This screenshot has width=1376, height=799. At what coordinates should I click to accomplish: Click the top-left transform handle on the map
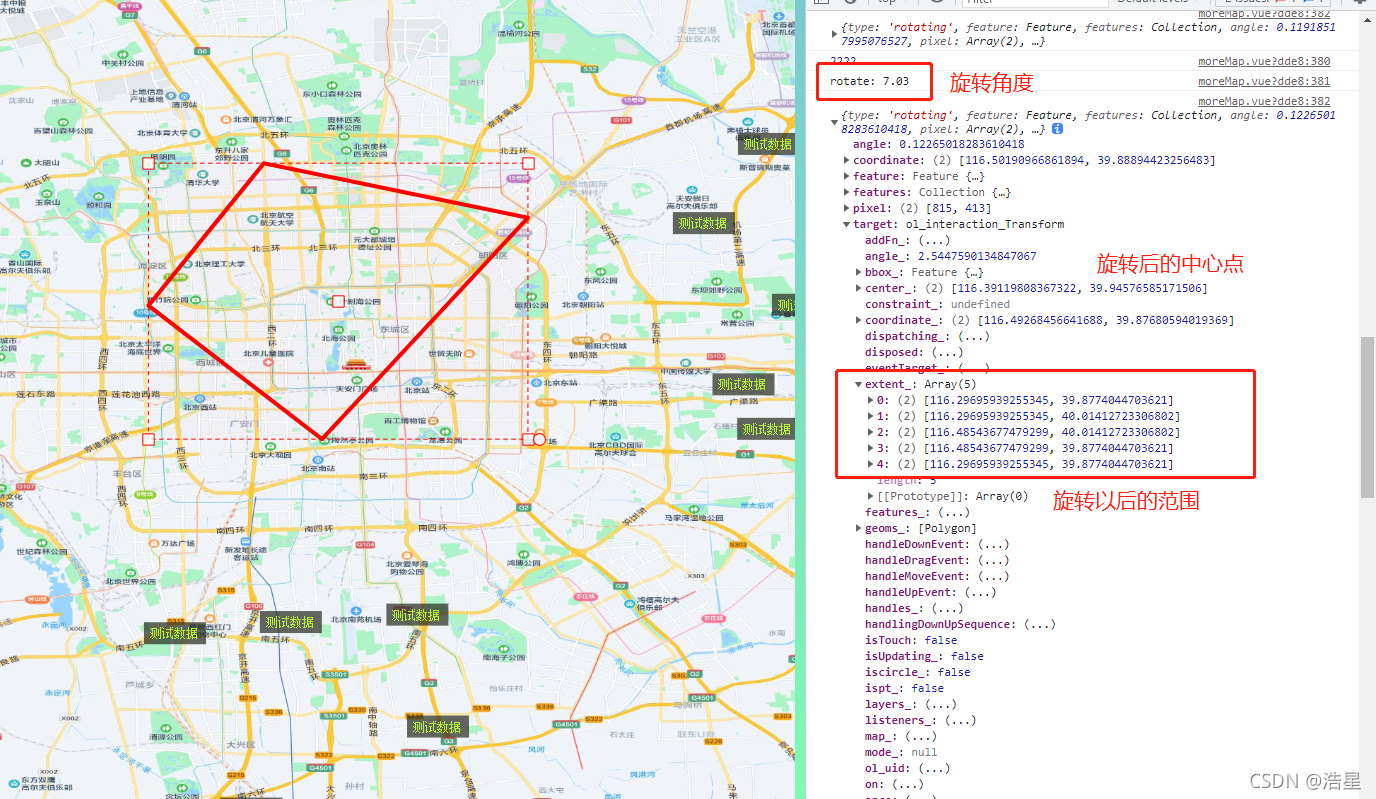pyautogui.click(x=149, y=163)
